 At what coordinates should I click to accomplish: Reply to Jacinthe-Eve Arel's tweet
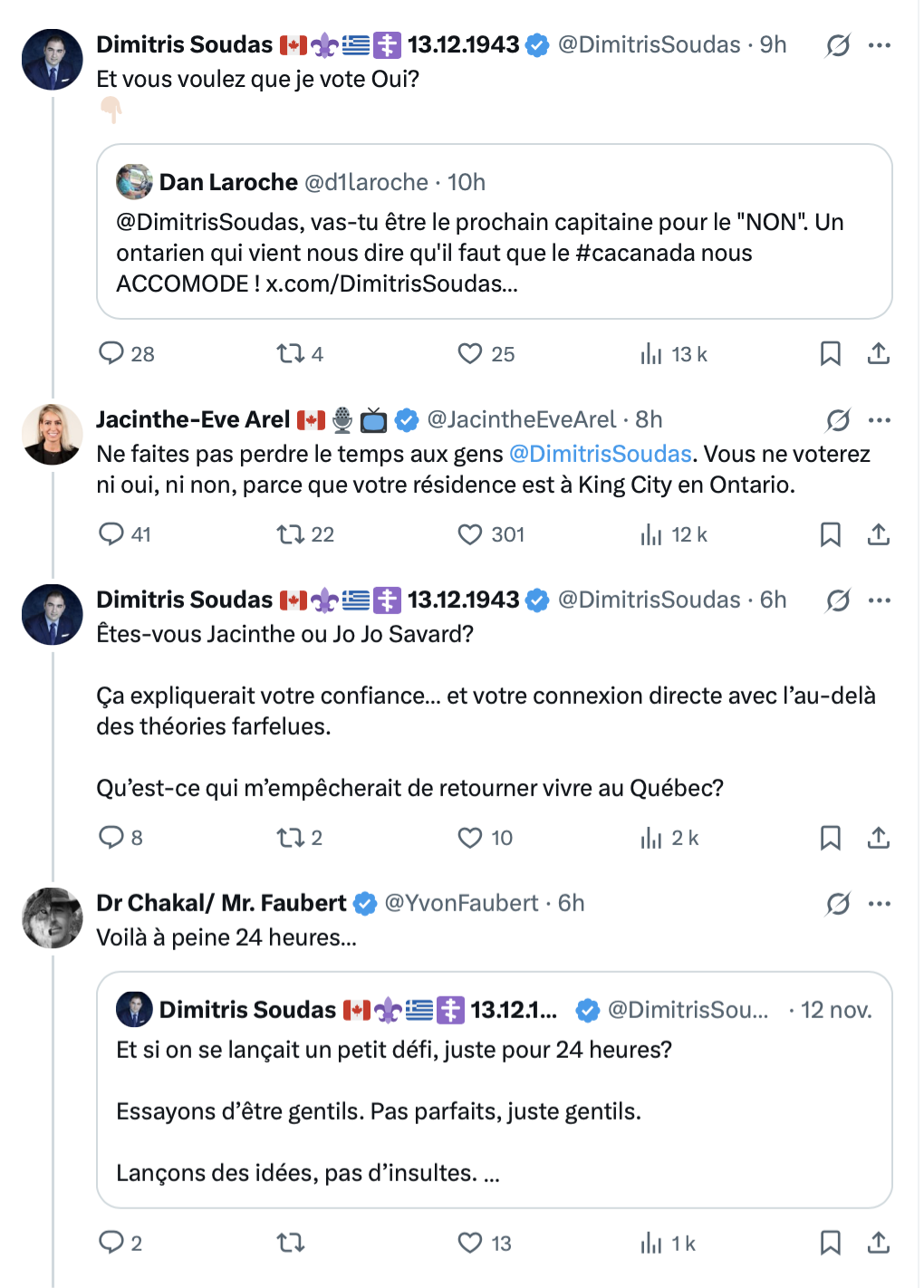tap(111, 534)
